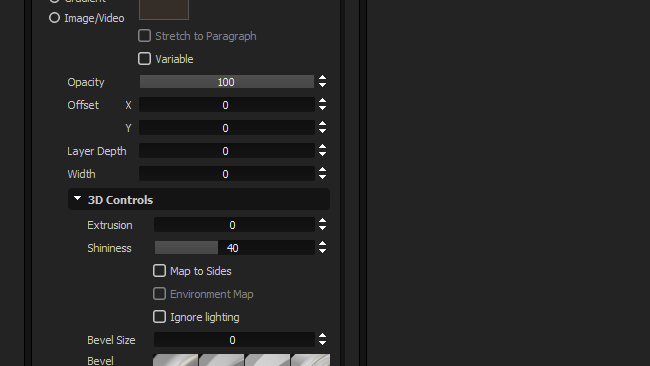Increase Width with the up arrow

323,170
